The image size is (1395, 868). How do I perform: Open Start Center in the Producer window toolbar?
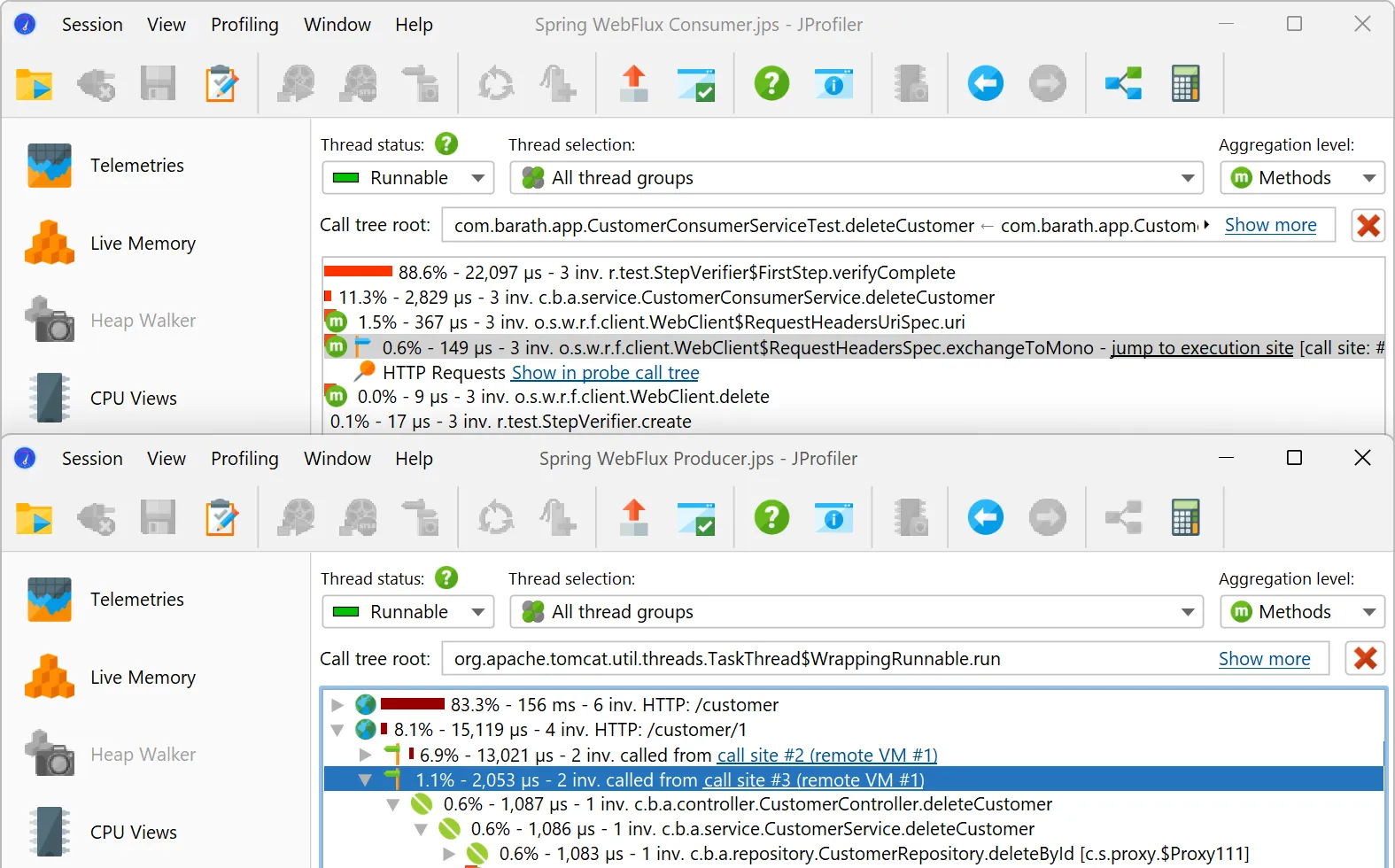35,518
